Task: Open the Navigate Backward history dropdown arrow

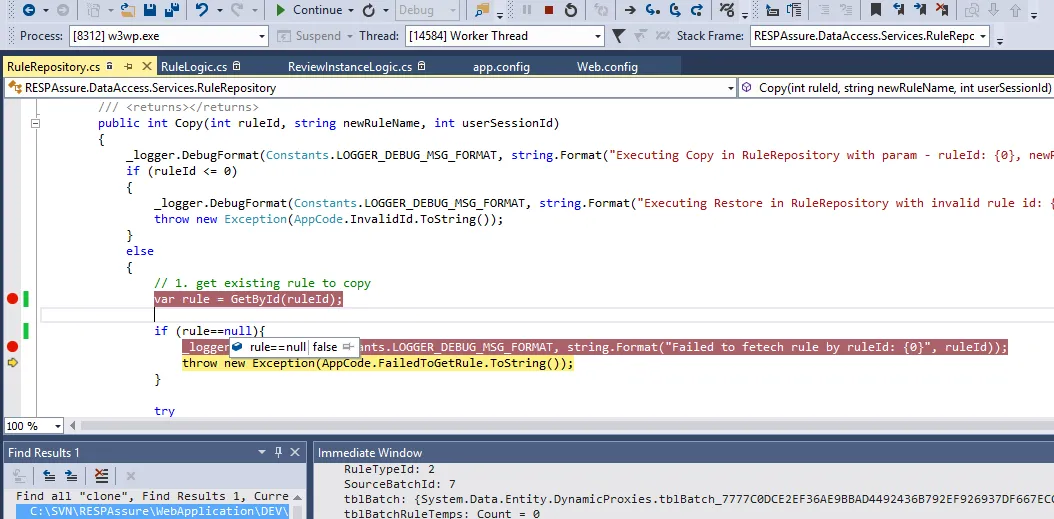Action: click(x=46, y=10)
